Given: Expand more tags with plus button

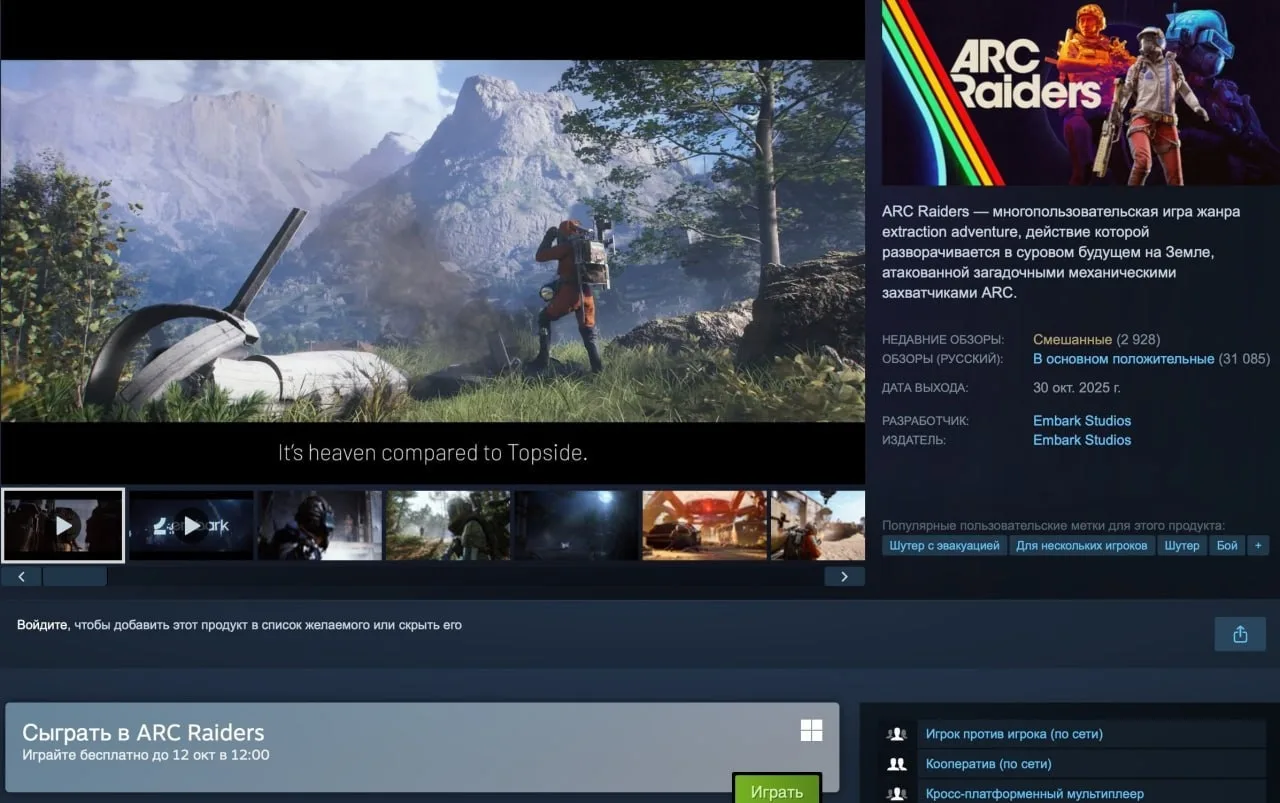Looking at the screenshot, I should click(1258, 546).
